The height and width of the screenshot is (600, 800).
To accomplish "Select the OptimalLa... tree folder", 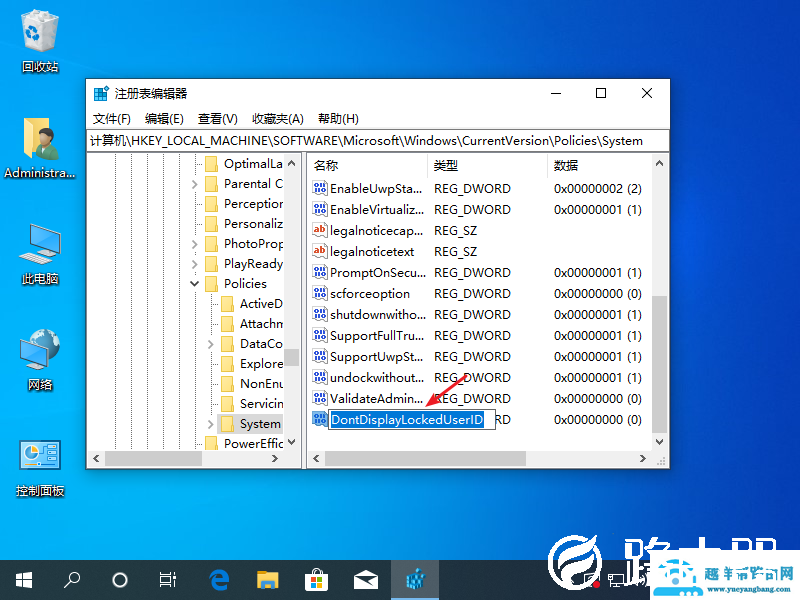I will pyautogui.click(x=244, y=164).
